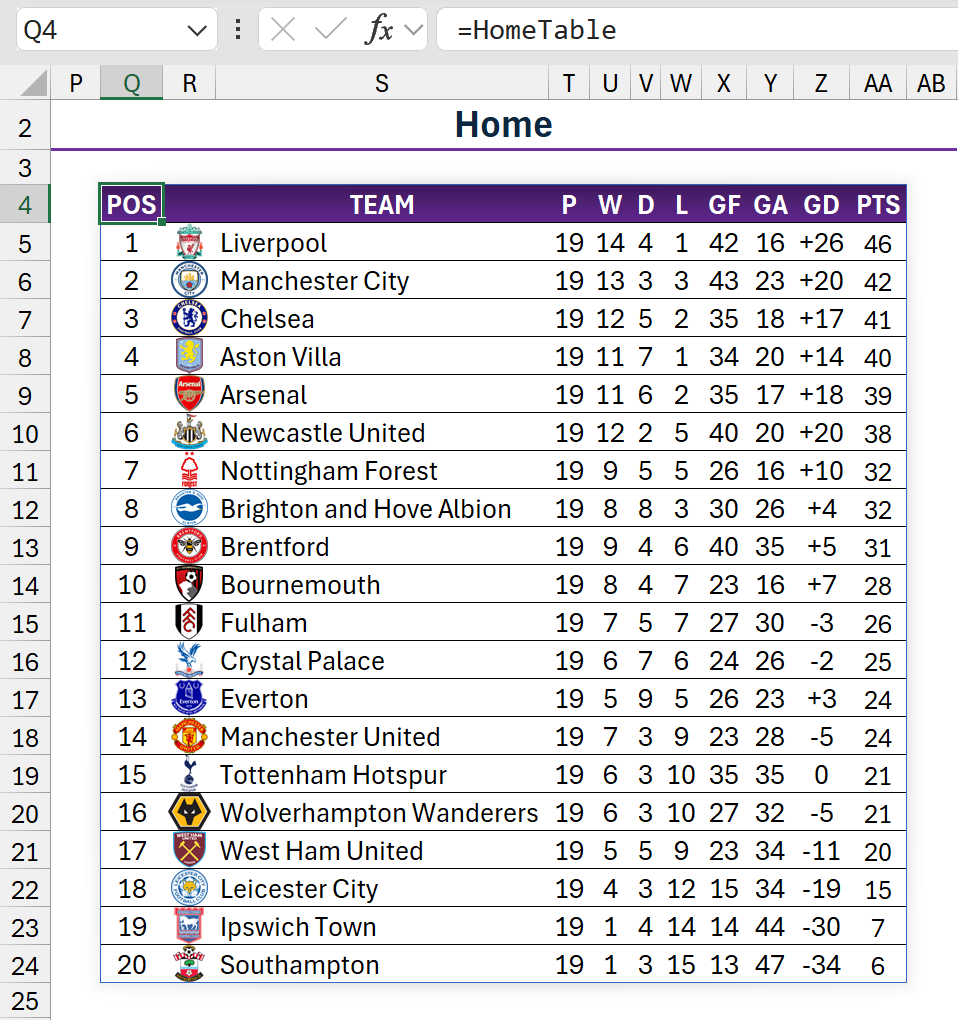Select the Arsenal club logo
Viewport: 958px width, 1020px height.
click(189, 395)
